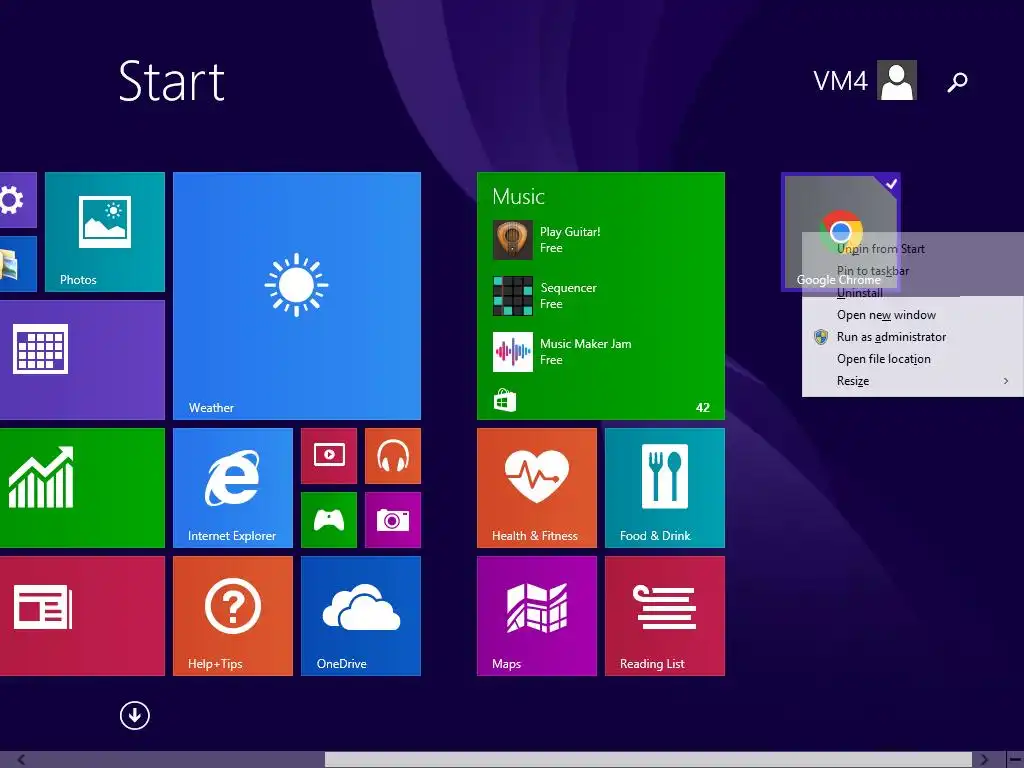Choose Open new window
1024x768 pixels.
[913, 315]
